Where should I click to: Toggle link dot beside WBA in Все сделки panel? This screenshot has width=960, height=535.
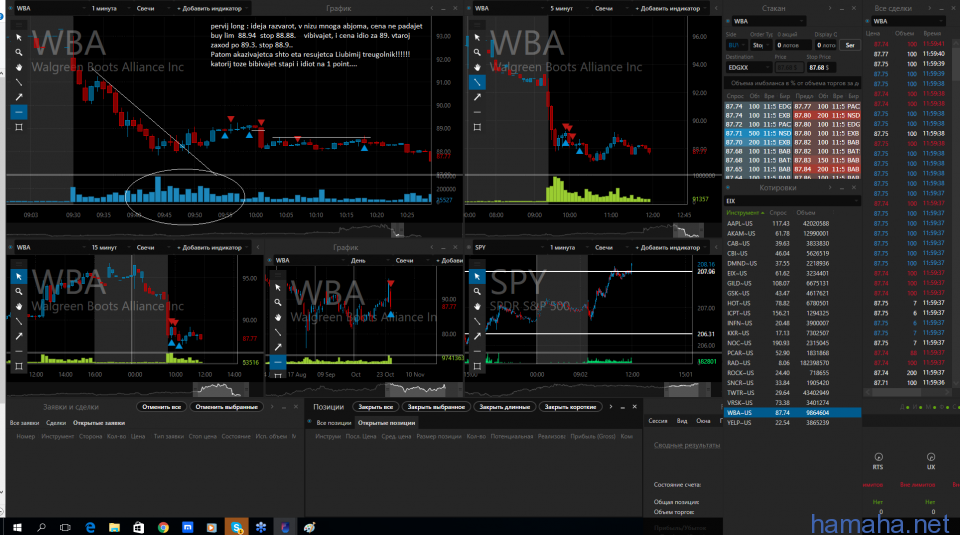pos(868,21)
